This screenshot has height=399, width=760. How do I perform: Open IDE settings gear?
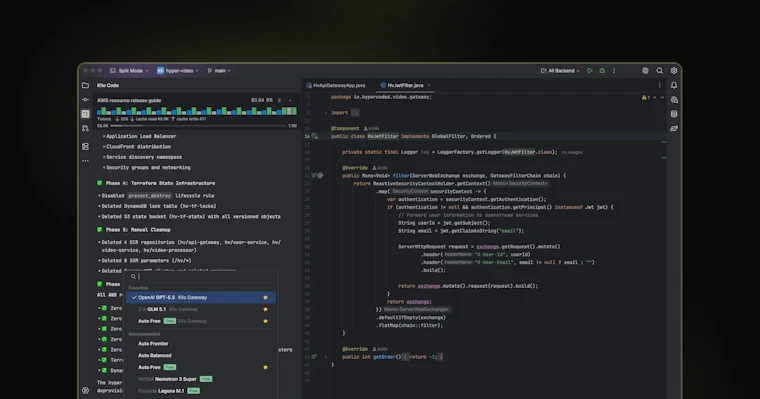[x=674, y=71]
